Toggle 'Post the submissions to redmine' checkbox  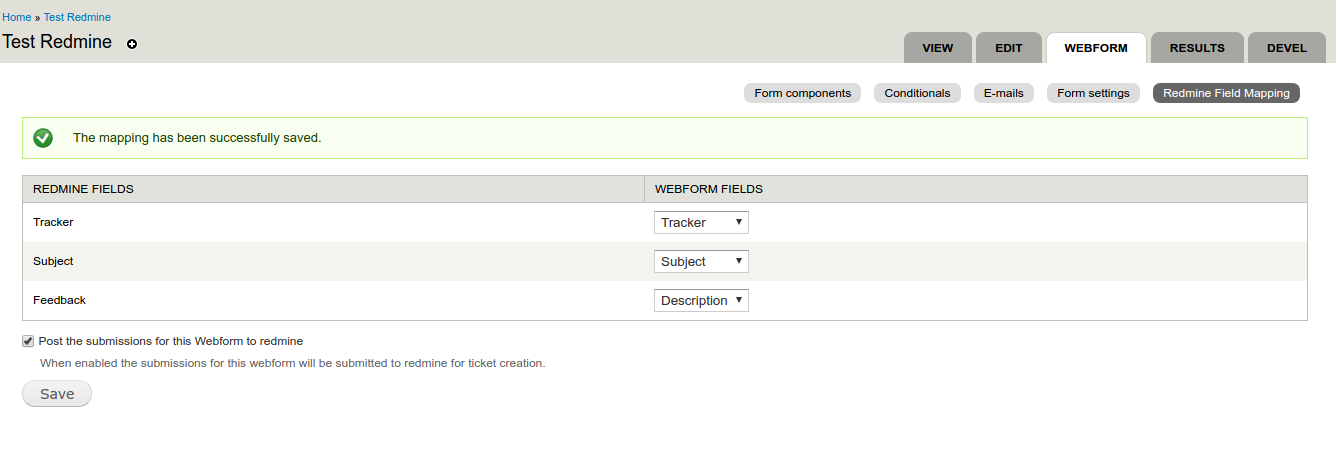pos(28,341)
